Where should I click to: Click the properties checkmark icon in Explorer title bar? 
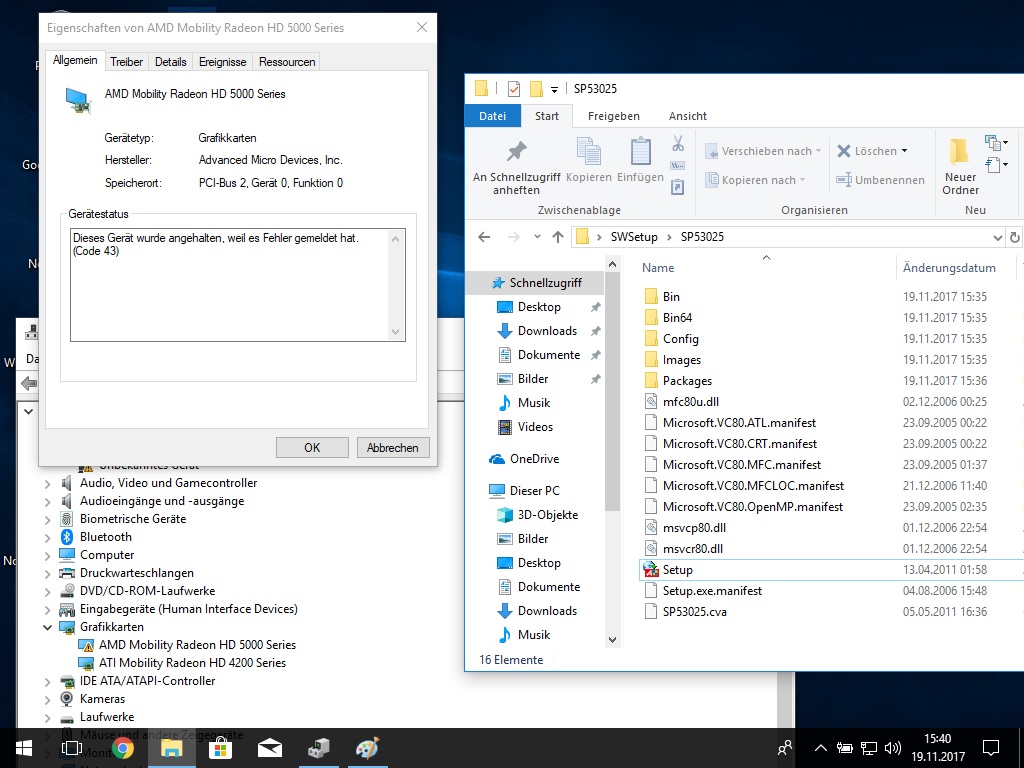pyautogui.click(x=513, y=88)
